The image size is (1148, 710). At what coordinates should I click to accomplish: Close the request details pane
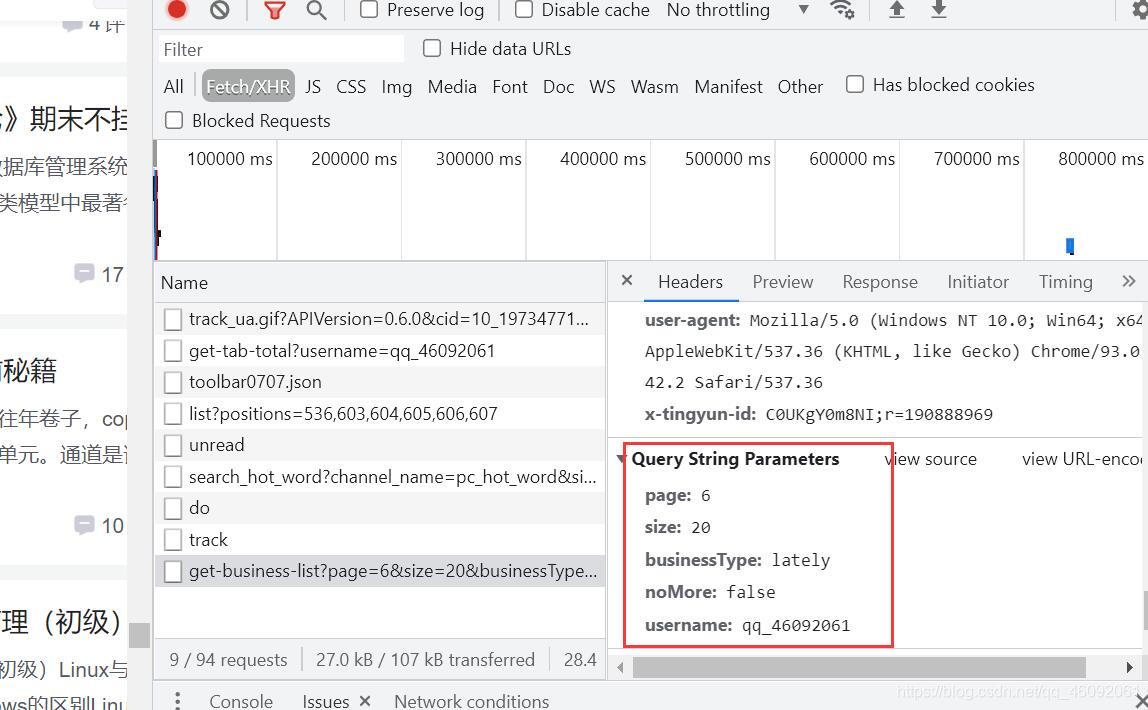tap(627, 280)
